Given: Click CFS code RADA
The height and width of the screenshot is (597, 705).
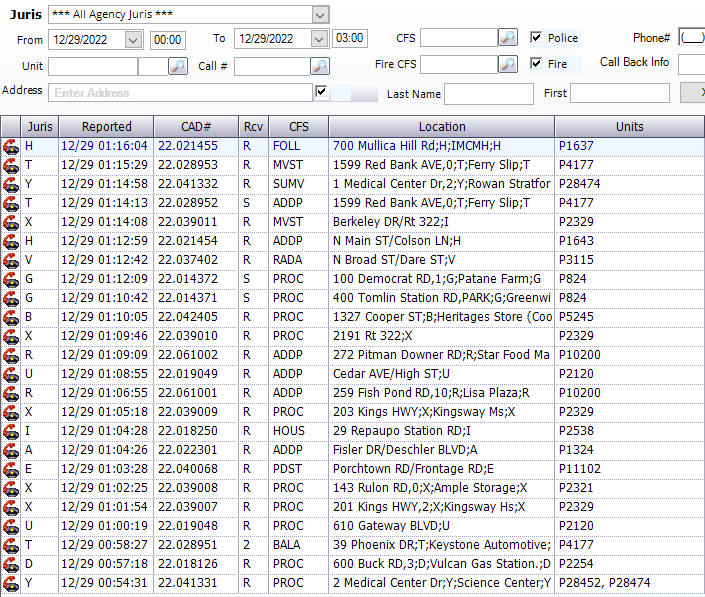Looking at the screenshot, I should pyautogui.click(x=287, y=260).
